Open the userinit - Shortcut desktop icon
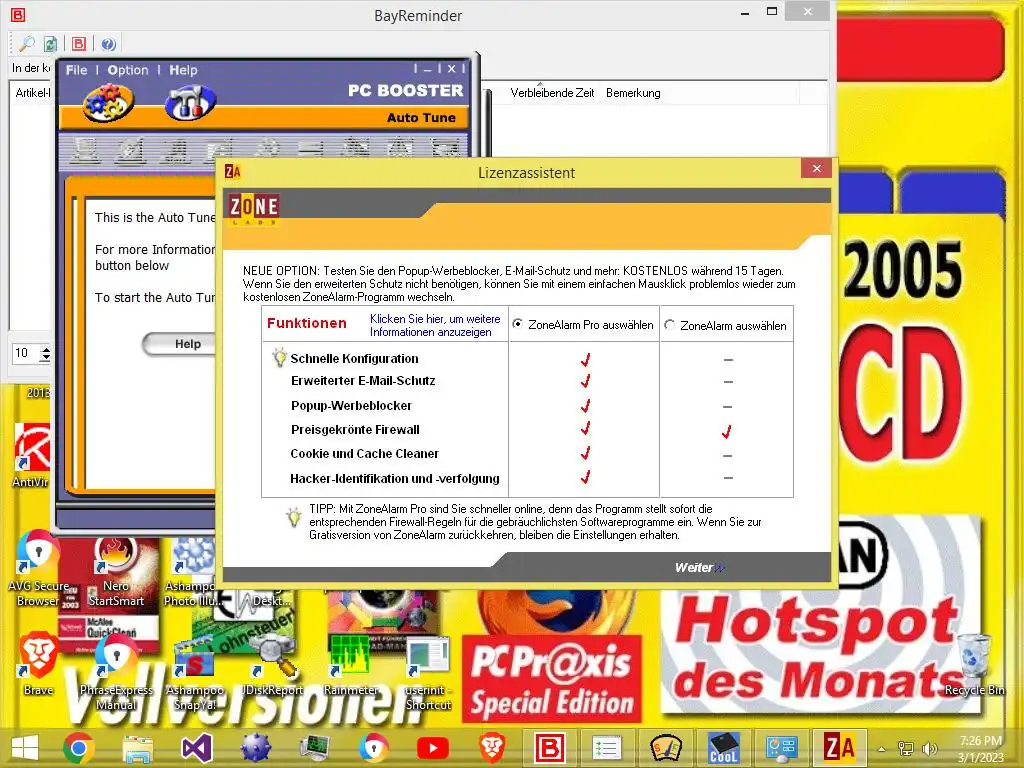 pyautogui.click(x=428, y=674)
